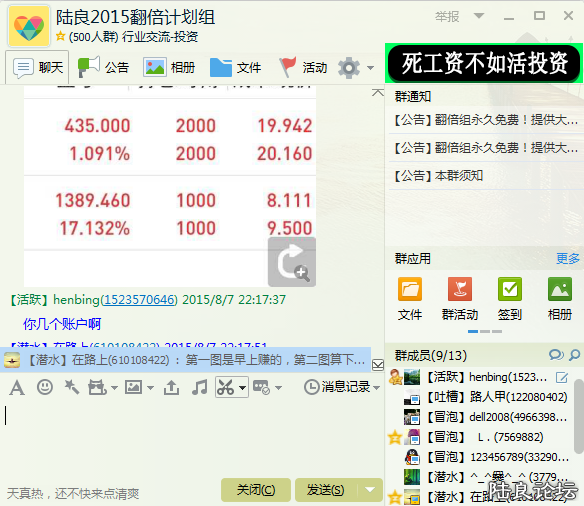The height and width of the screenshot is (506, 584).
Task: Open send options dropdown next to 发送
Action: pyautogui.click(x=370, y=490)
